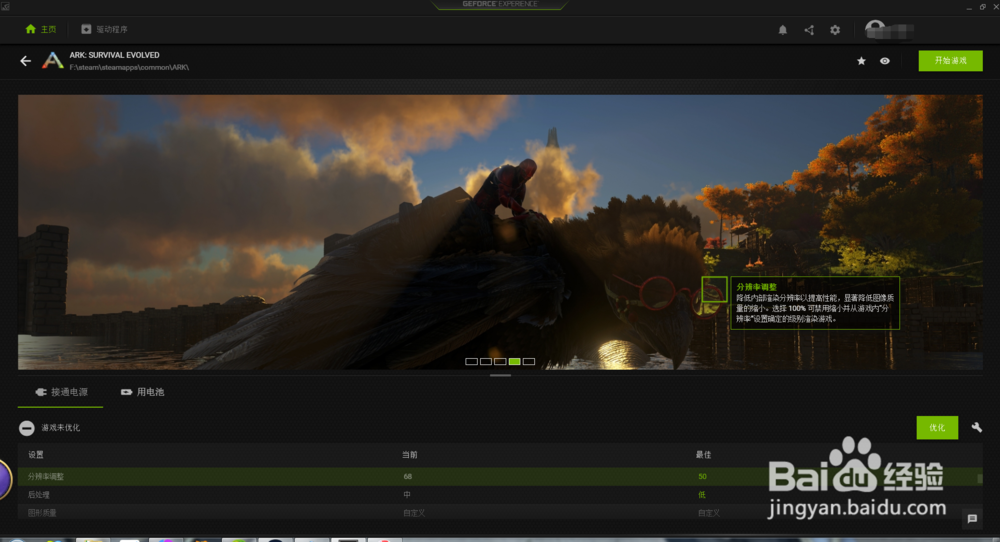Click the game install path text
Image resolution: width=1000 pixels, height=542 pixels.
pos(129,67)
